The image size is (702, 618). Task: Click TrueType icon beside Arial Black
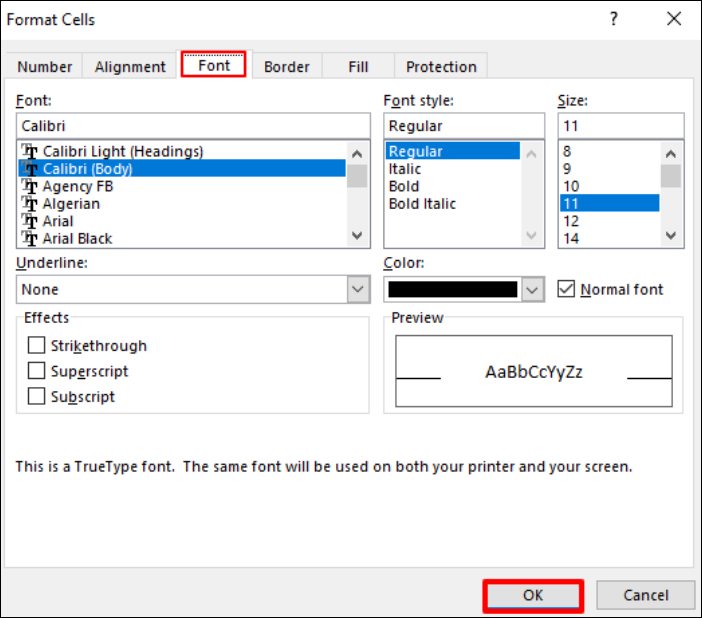30,239
